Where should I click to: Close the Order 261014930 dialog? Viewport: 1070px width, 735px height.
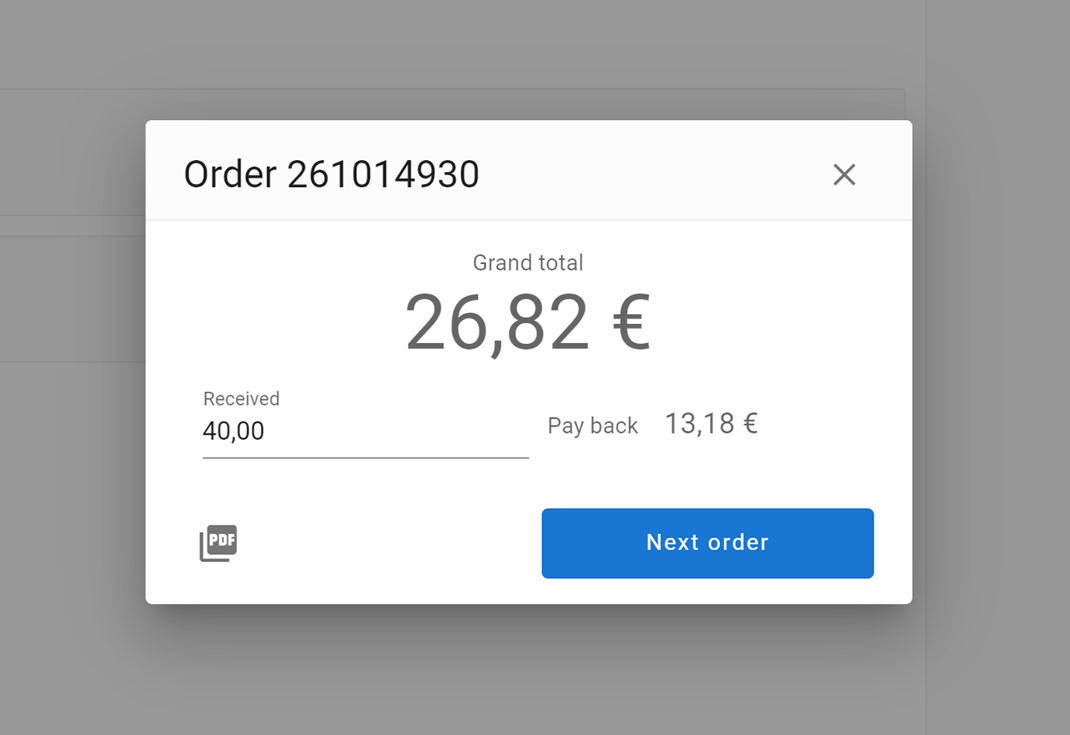tap(844, 175)
